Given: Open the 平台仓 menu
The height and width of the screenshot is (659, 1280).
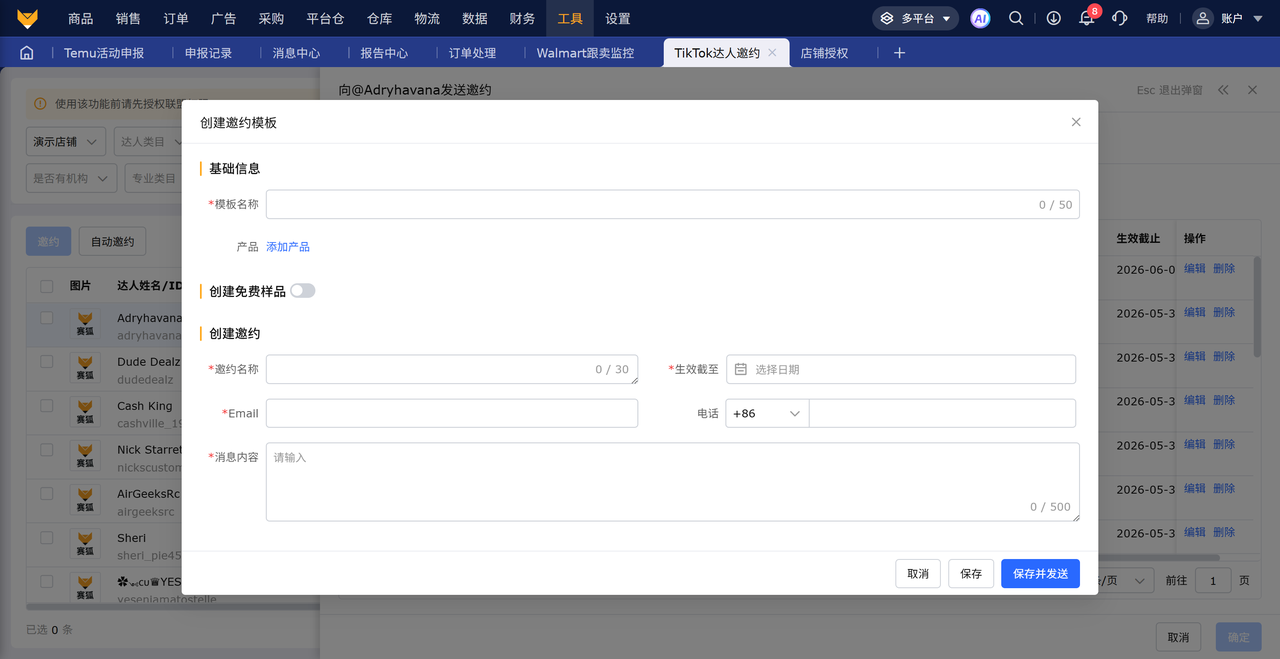Looking at the screenshot, I should pos(326,18).
